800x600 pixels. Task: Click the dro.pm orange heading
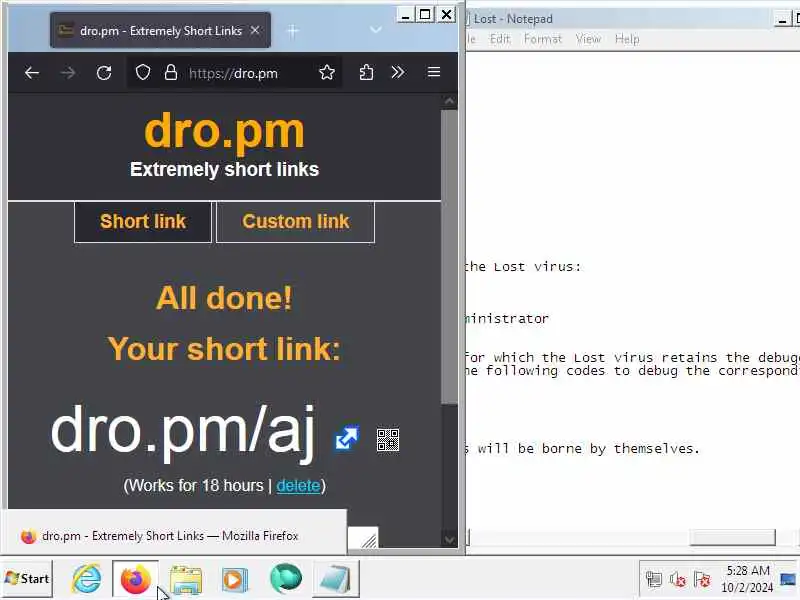pos(224,131)
